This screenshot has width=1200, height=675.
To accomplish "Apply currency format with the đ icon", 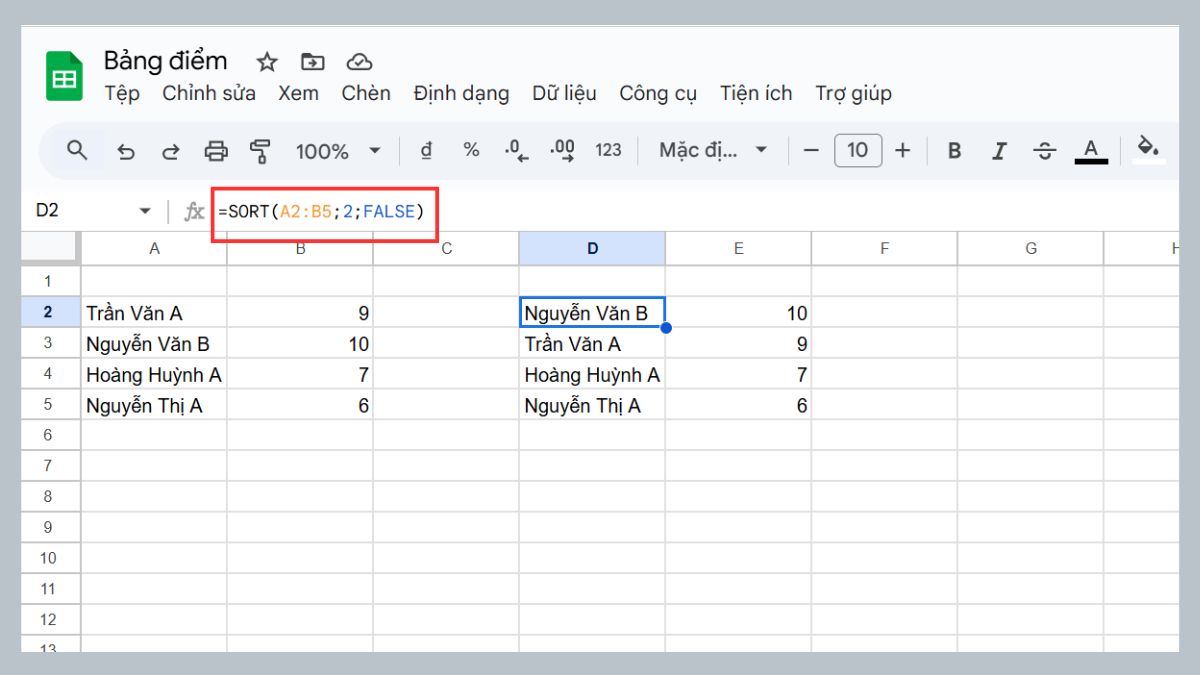I will point(426,150).
